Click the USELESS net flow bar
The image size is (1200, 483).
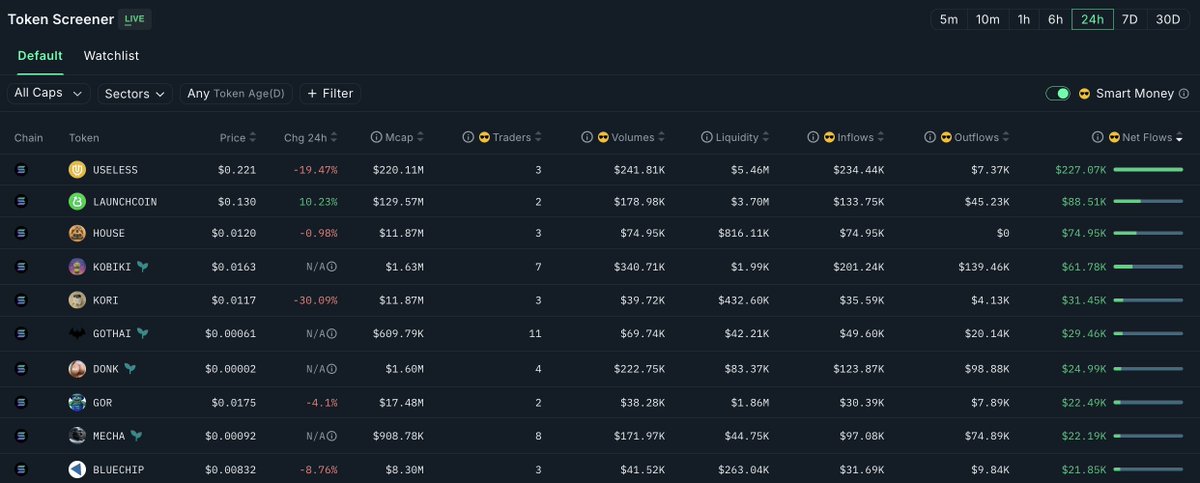[1148, 170]
